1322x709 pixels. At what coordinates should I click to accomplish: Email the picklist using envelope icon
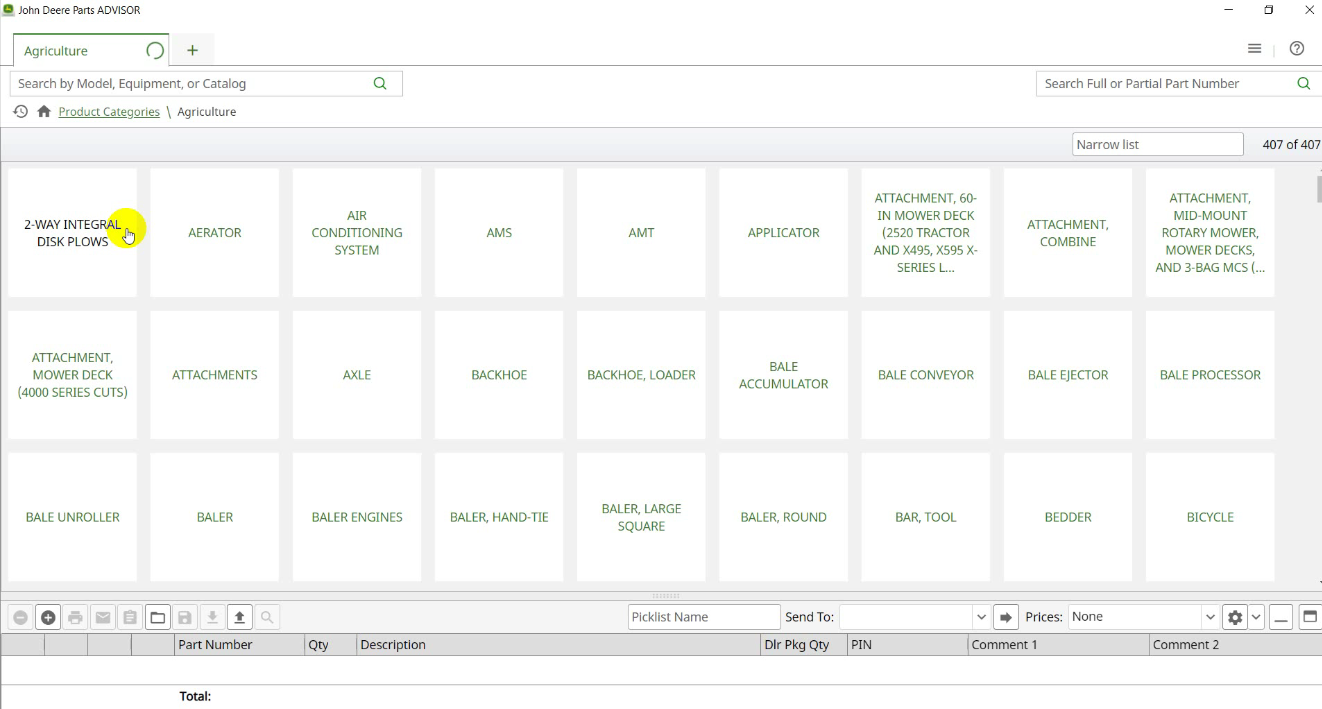103,617
